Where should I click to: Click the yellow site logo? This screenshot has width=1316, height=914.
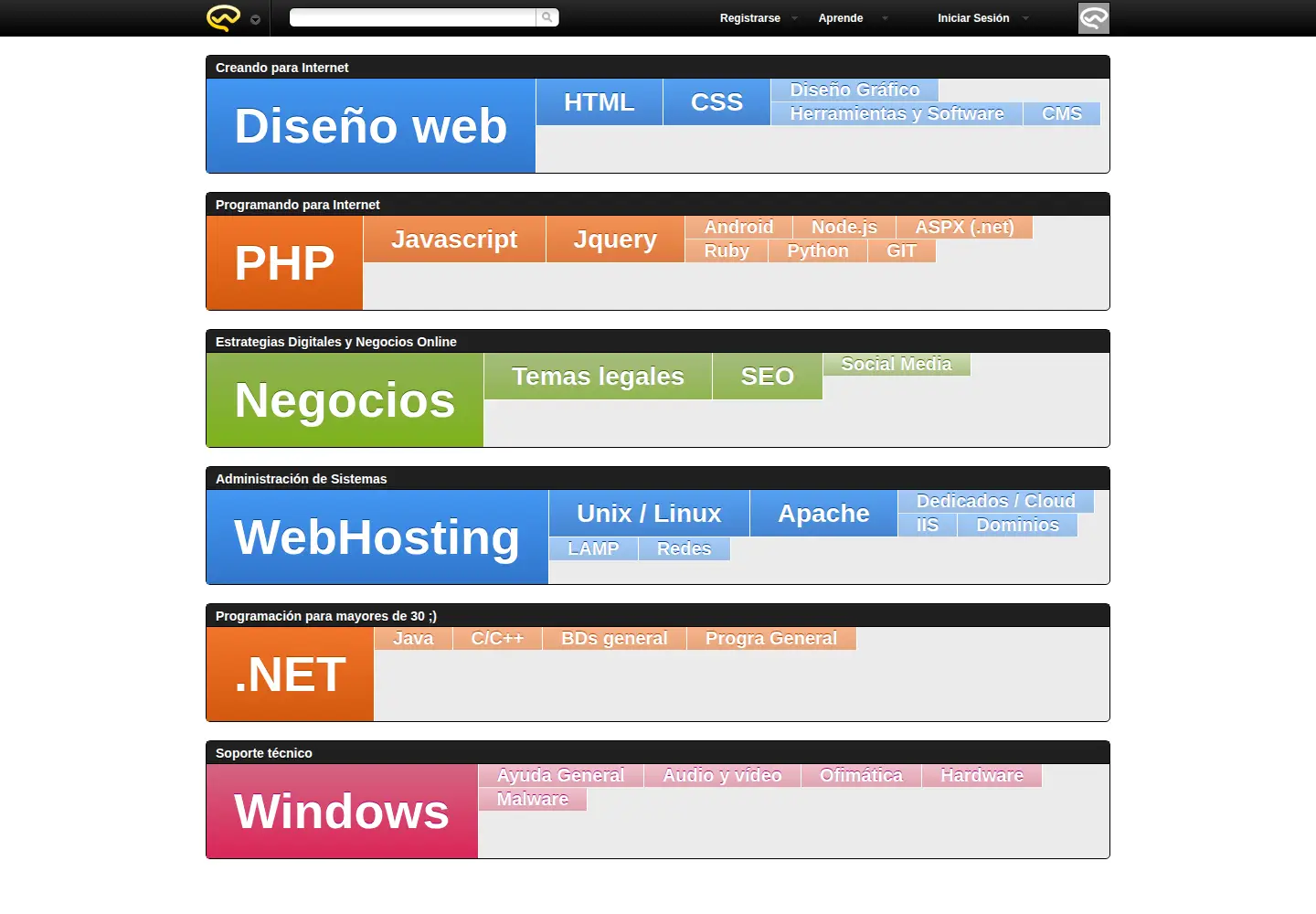[223, 18]
